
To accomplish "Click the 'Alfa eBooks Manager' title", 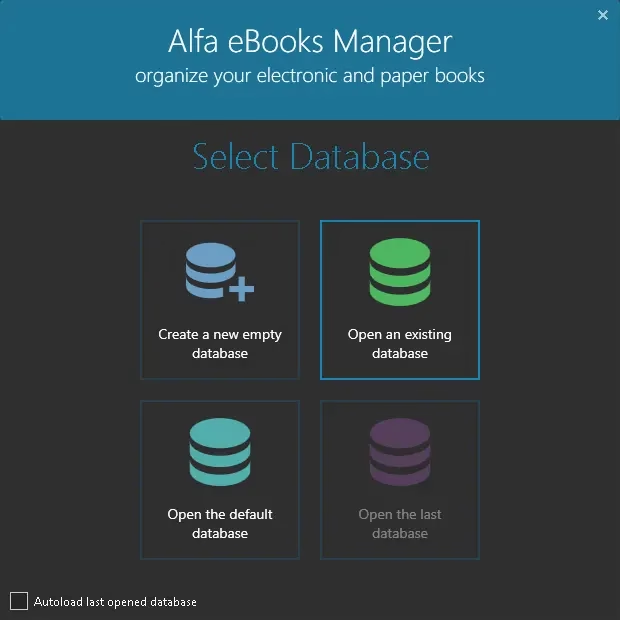I will click(x=310, y=42).
